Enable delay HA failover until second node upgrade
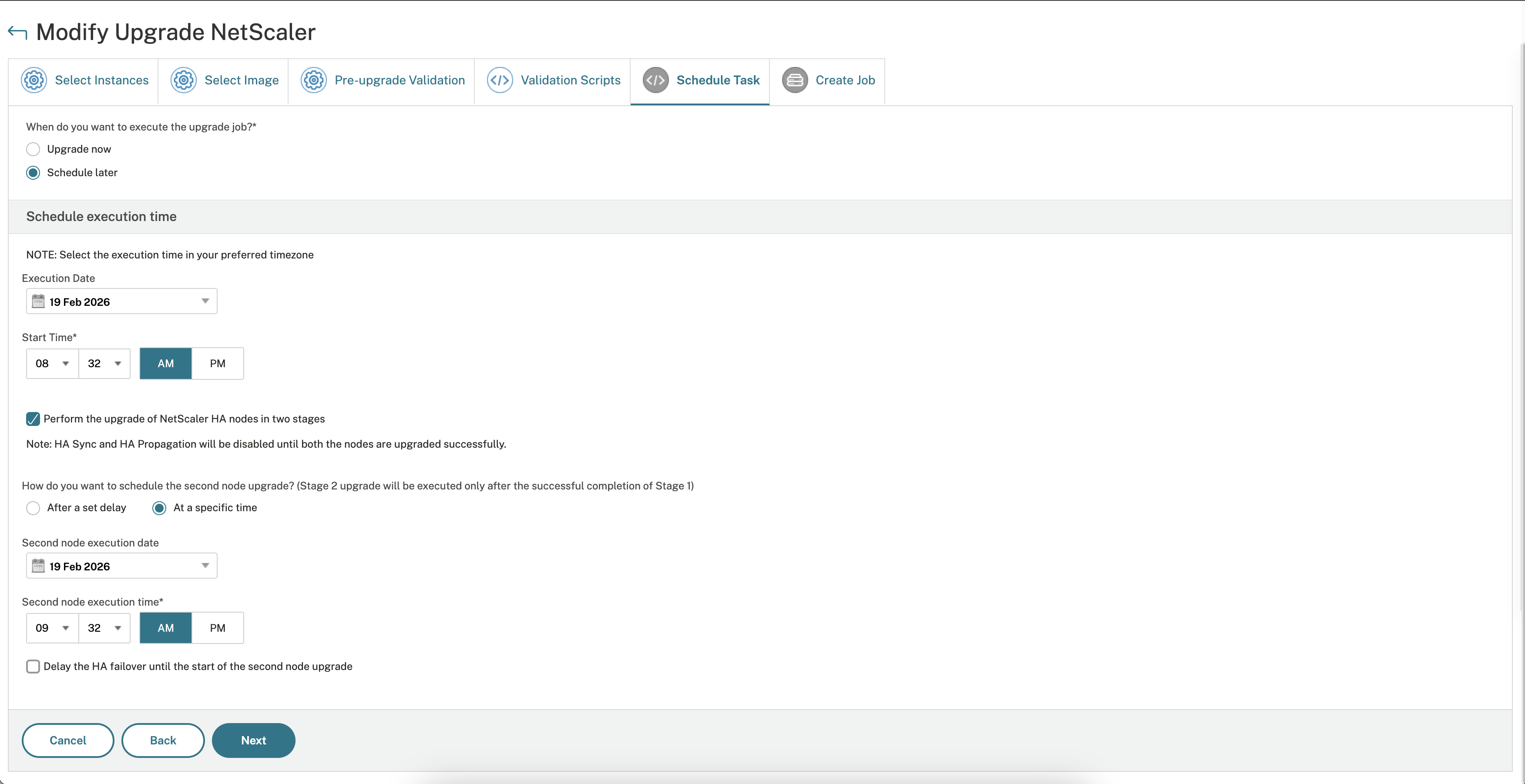This screenshot has height=784, width=1525. (x=33, y=666)
